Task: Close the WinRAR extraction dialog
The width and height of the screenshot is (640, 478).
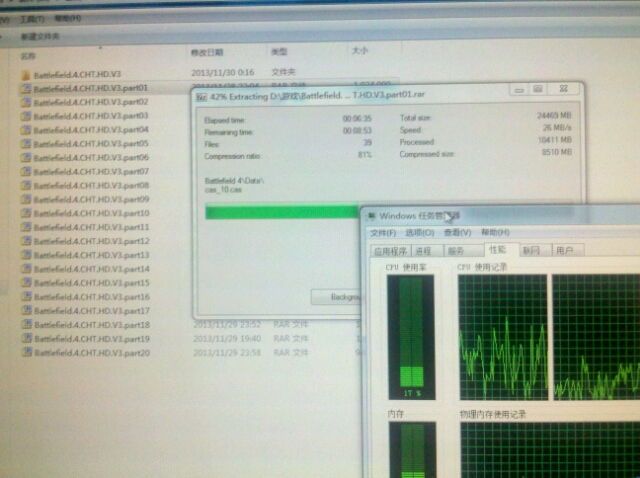Action: pyautogui.click(x=563, y=89)
